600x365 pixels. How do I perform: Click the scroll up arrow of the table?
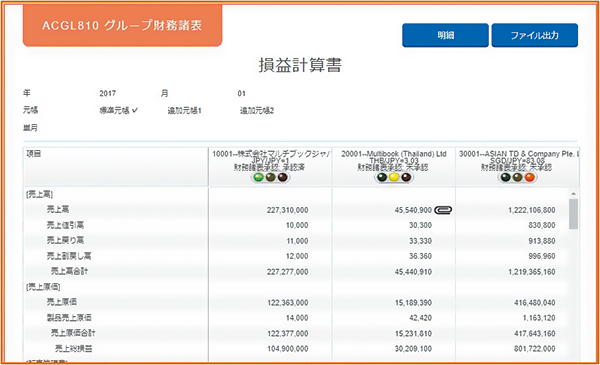573,194
